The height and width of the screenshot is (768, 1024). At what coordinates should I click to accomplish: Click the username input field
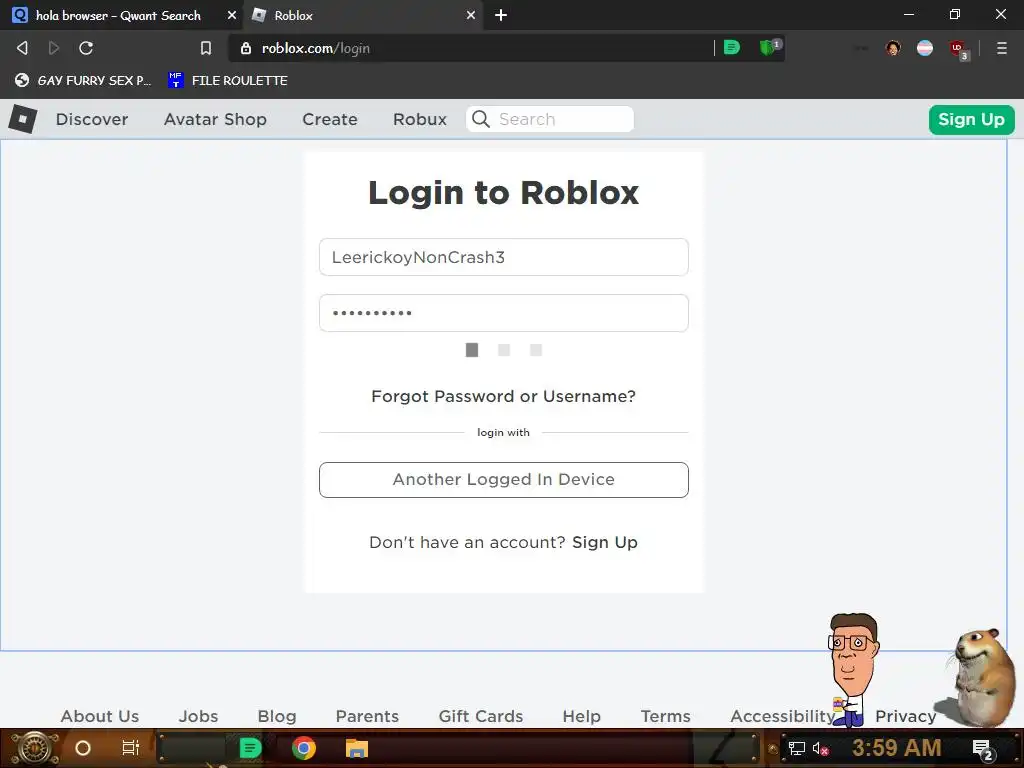[x=504, y=257]
